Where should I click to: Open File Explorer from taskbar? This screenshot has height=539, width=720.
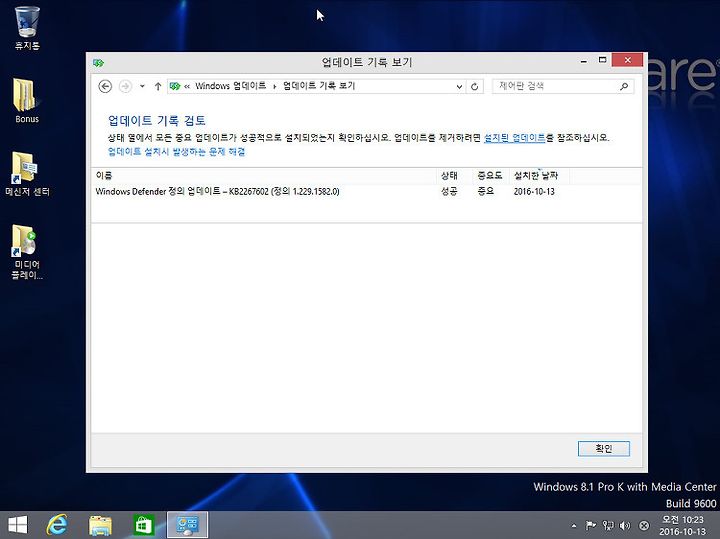pyautogui.click(x=100, y=524)
